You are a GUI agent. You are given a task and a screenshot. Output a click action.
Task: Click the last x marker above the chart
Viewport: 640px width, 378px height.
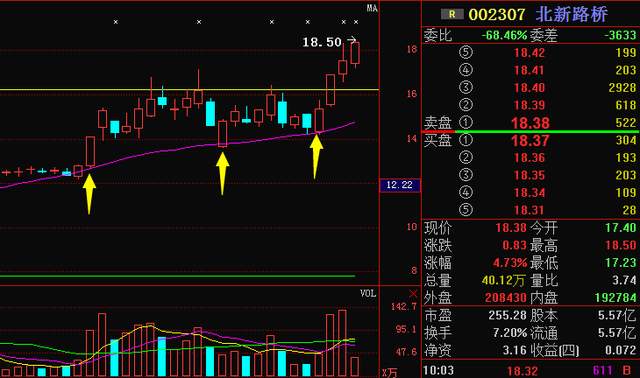click(356, 22)
